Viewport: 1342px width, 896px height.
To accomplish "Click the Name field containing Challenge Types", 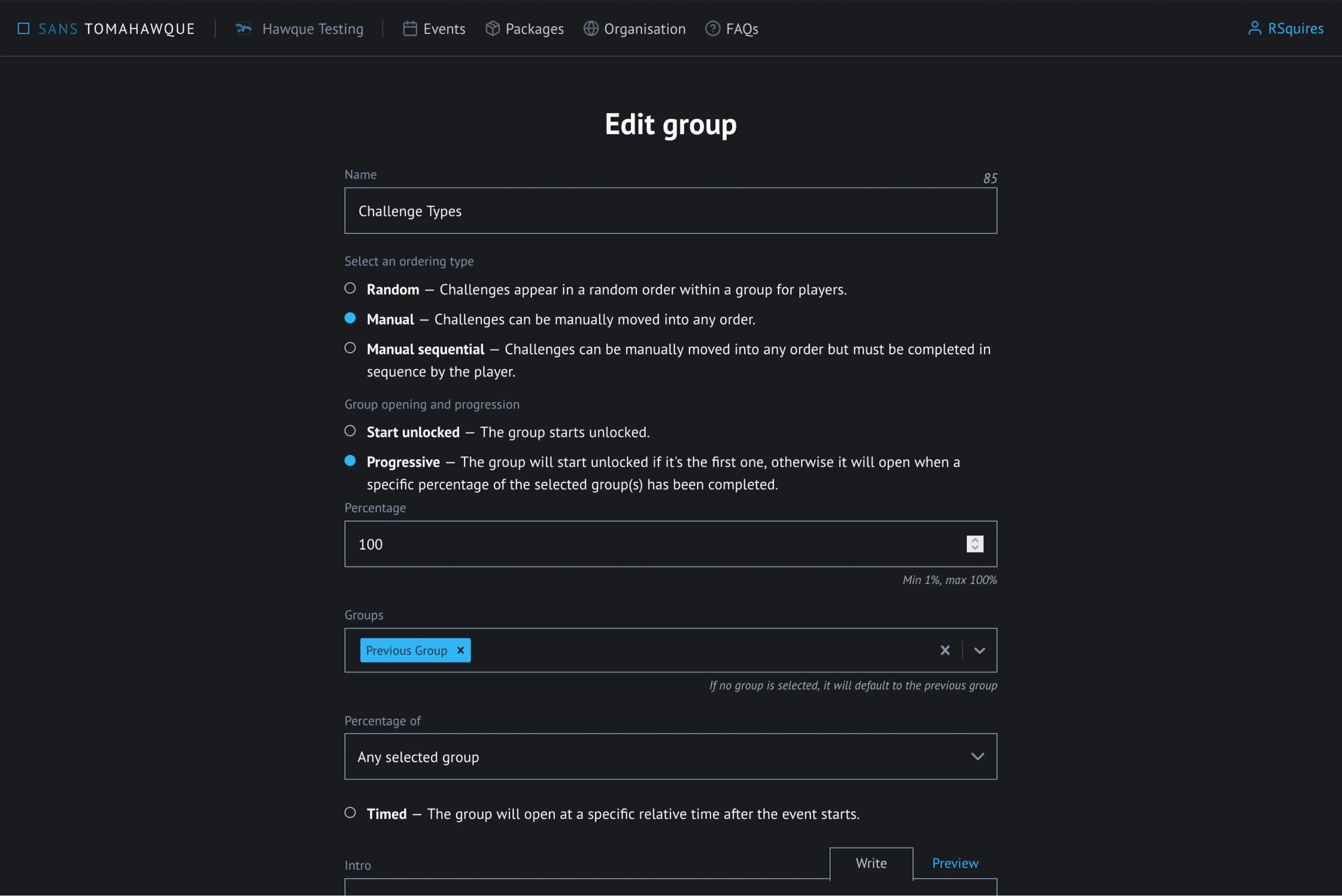I will 670,210.
